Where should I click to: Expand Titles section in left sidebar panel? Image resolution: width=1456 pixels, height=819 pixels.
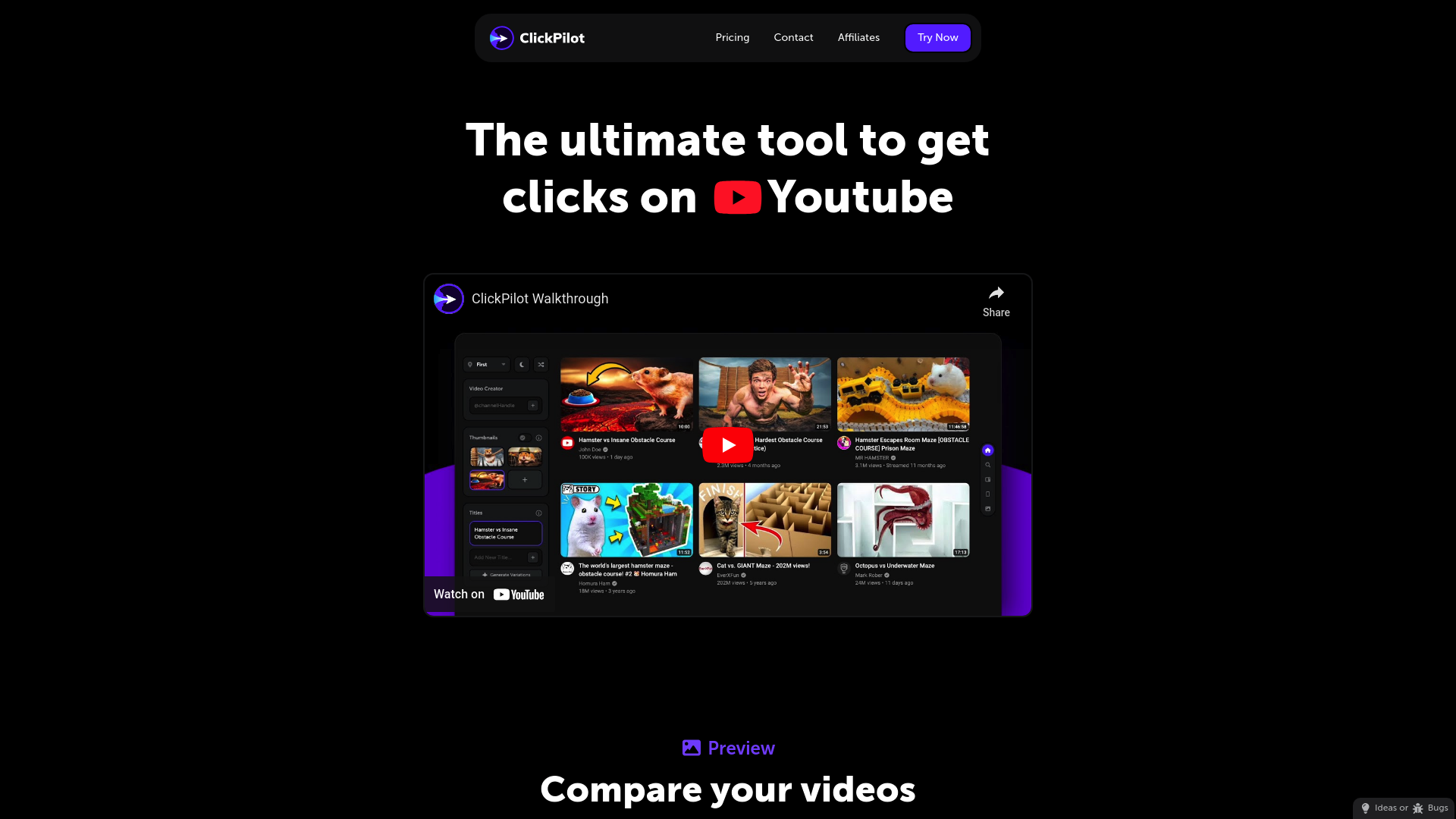point(478,513)
